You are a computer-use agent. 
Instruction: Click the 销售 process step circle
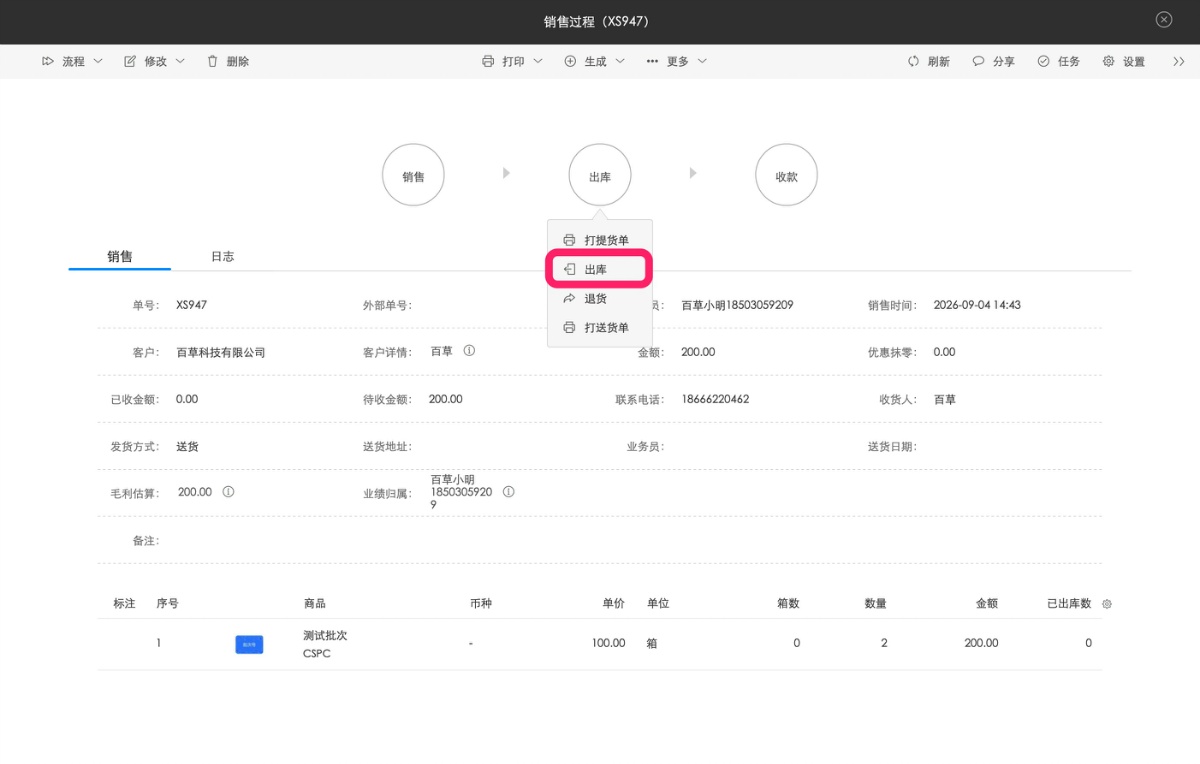coord(413,175)
